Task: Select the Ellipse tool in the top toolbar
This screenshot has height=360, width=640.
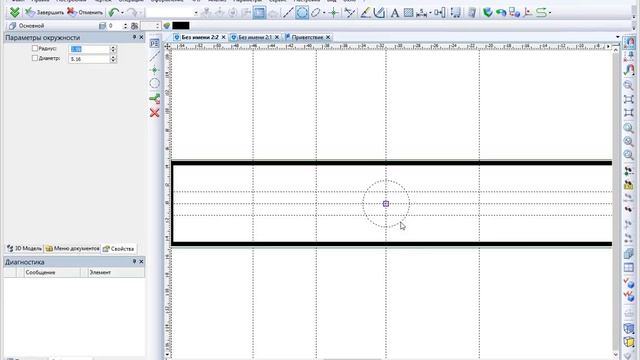Action: (316, 13)
